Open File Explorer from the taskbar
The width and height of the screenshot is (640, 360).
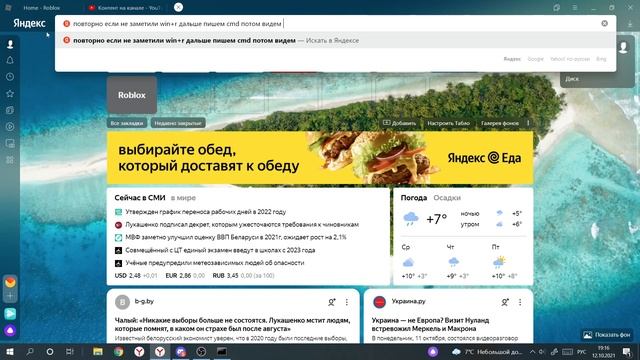[98, 351]
